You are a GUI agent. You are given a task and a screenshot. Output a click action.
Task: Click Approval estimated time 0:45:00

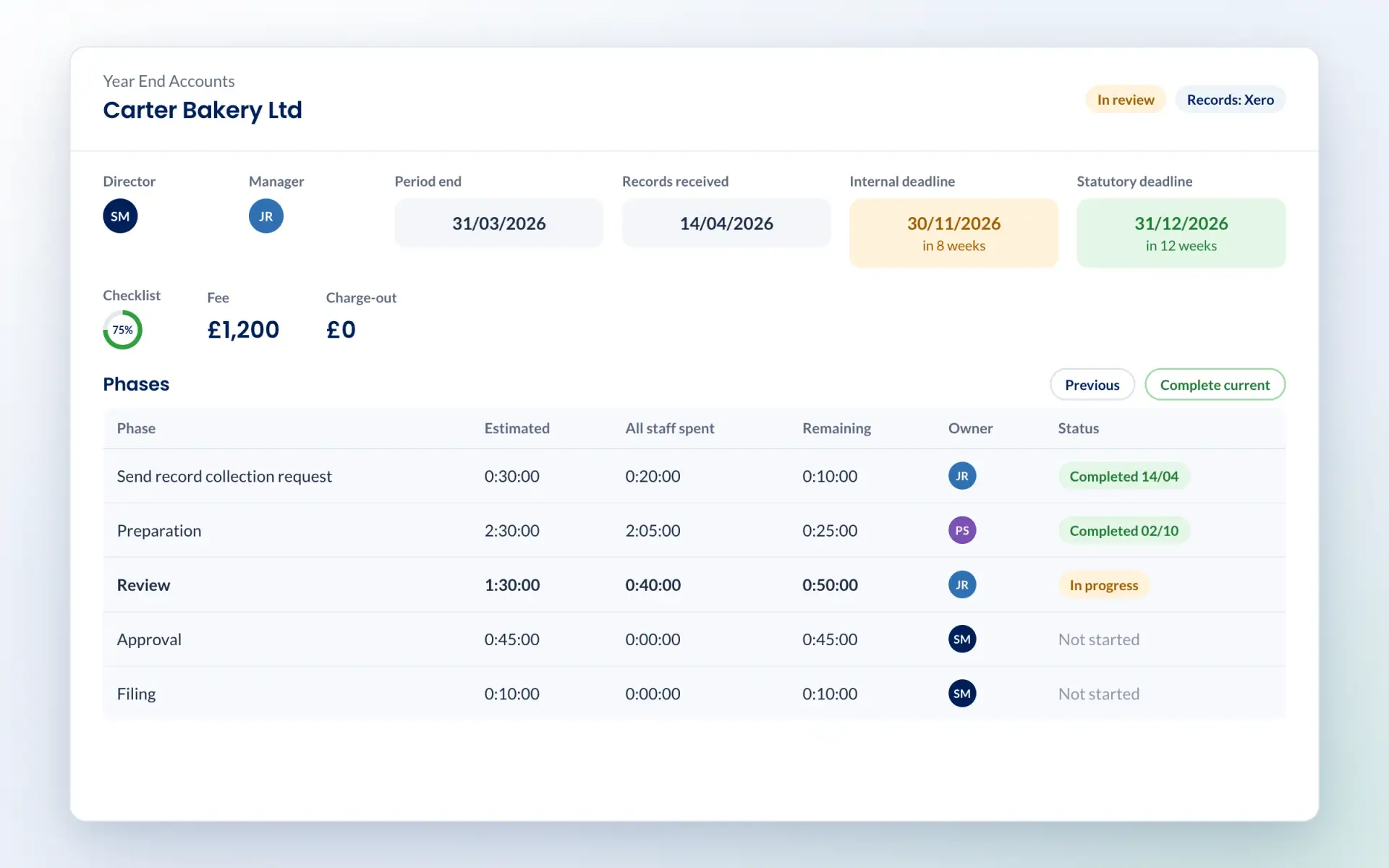click(512, 639)
